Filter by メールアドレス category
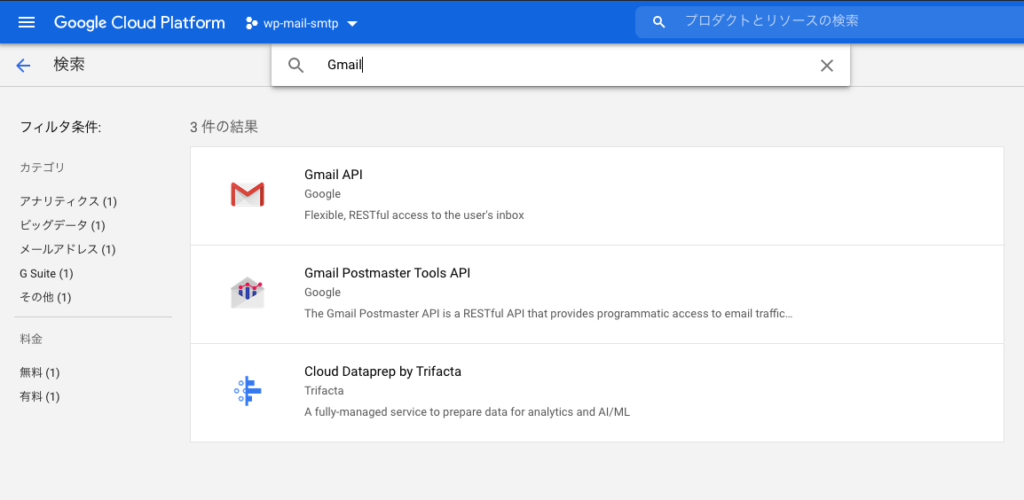The height and width of the screenshot is (500, 1024). click(68, 250)
